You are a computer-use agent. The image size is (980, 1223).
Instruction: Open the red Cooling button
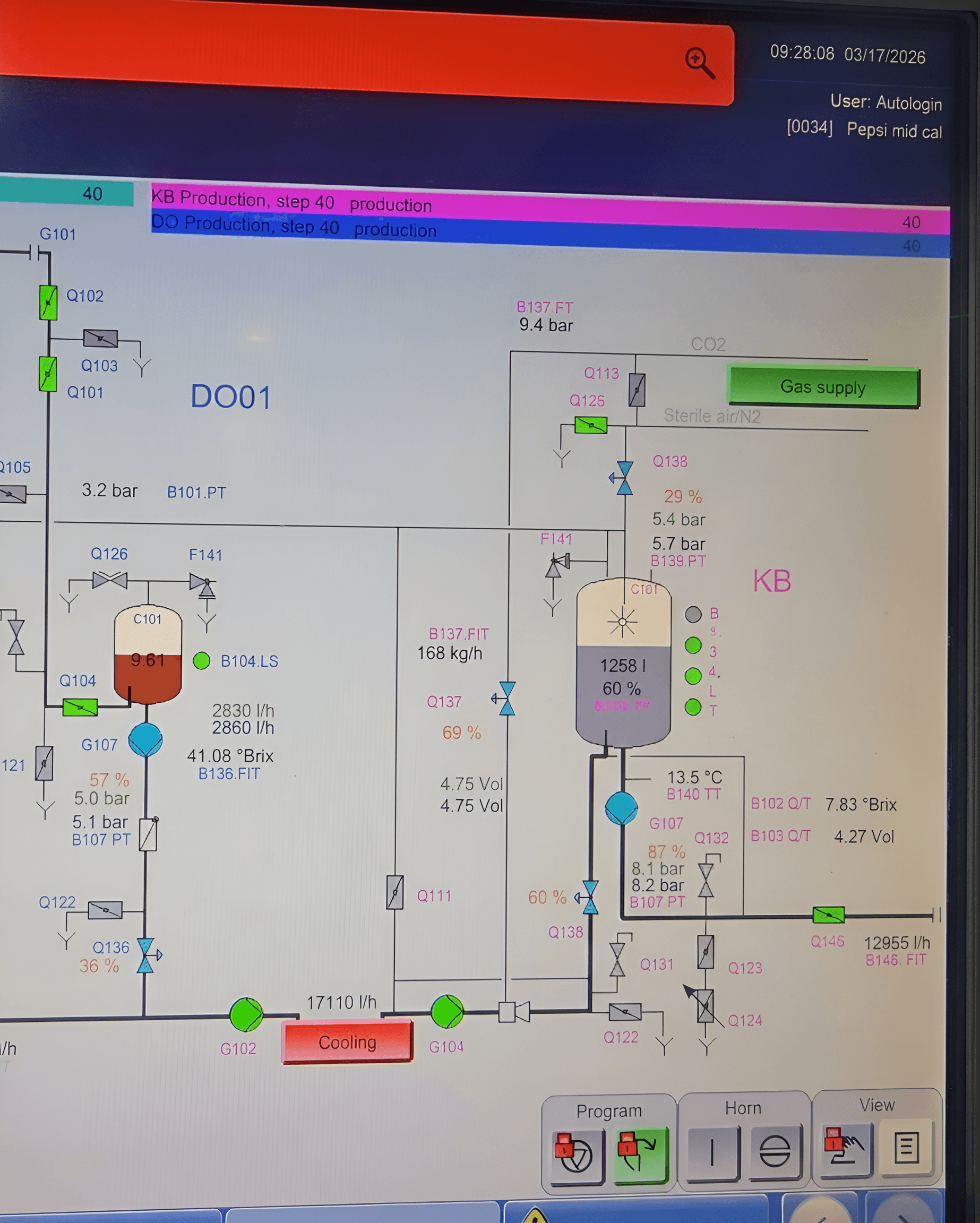click(347, 1042)
